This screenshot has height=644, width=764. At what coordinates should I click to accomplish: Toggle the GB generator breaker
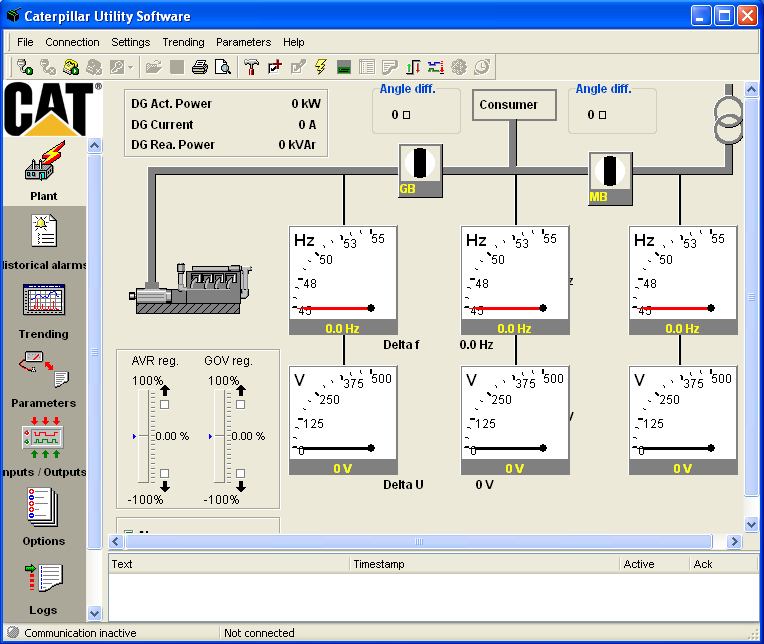point(420,170)
